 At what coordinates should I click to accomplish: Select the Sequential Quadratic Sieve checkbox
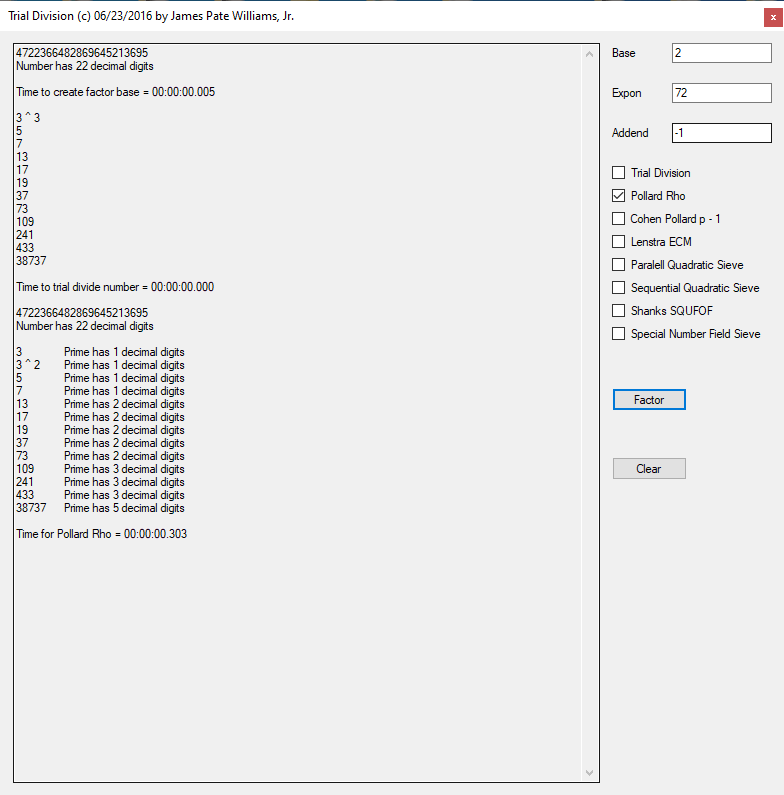click(x=619, y=288)
